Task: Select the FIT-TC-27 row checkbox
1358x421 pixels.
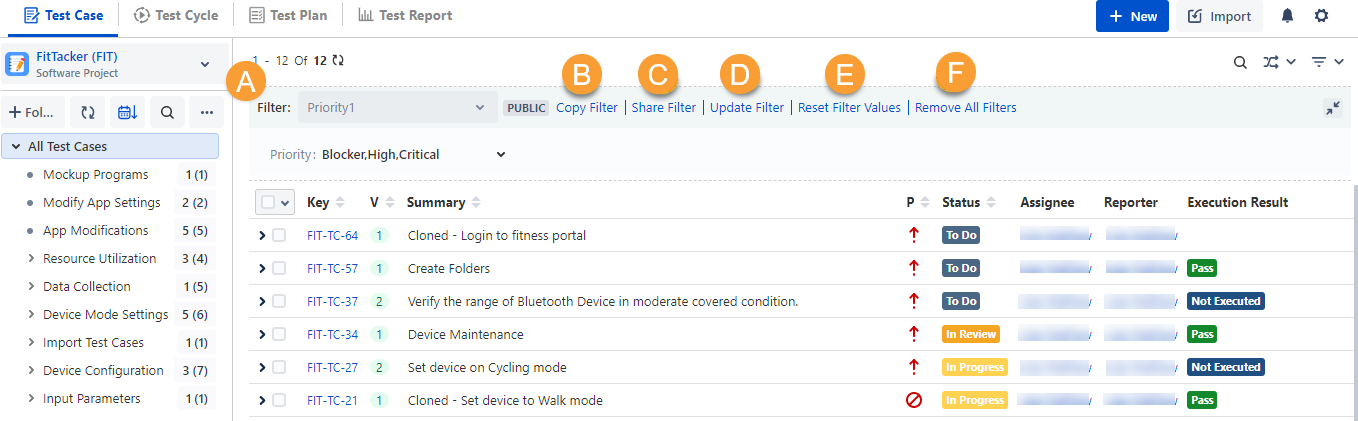Action: 279,367
